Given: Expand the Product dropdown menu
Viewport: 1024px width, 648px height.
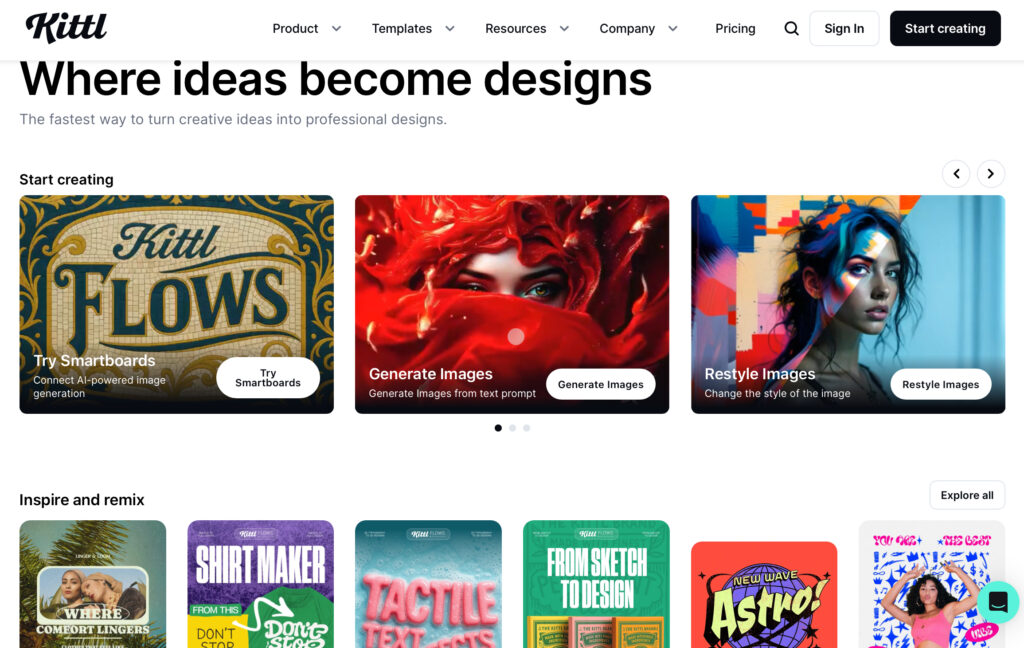Looking at the screenshot, I should (307, 29).
